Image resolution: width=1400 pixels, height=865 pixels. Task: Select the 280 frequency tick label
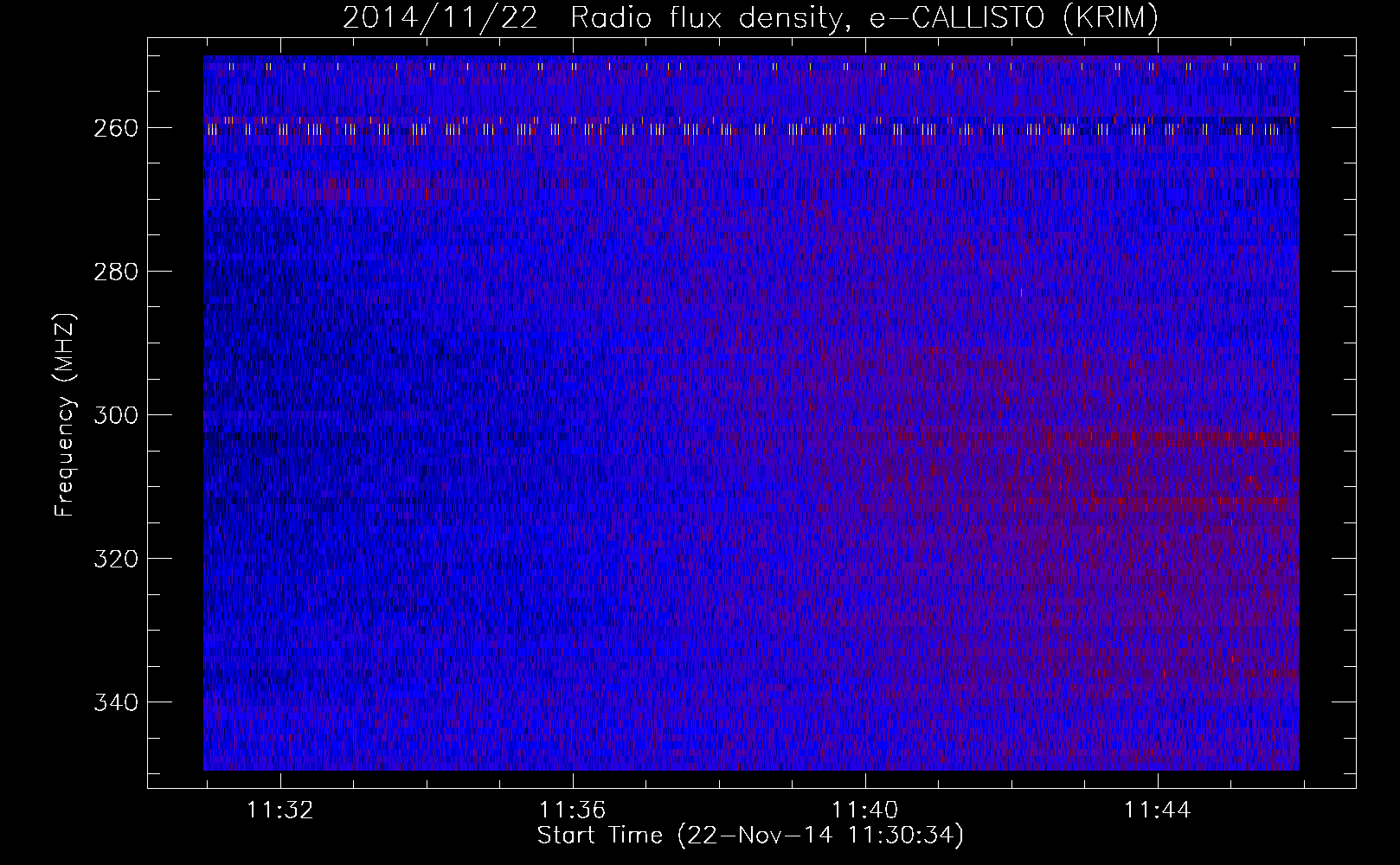click(115, 272)
